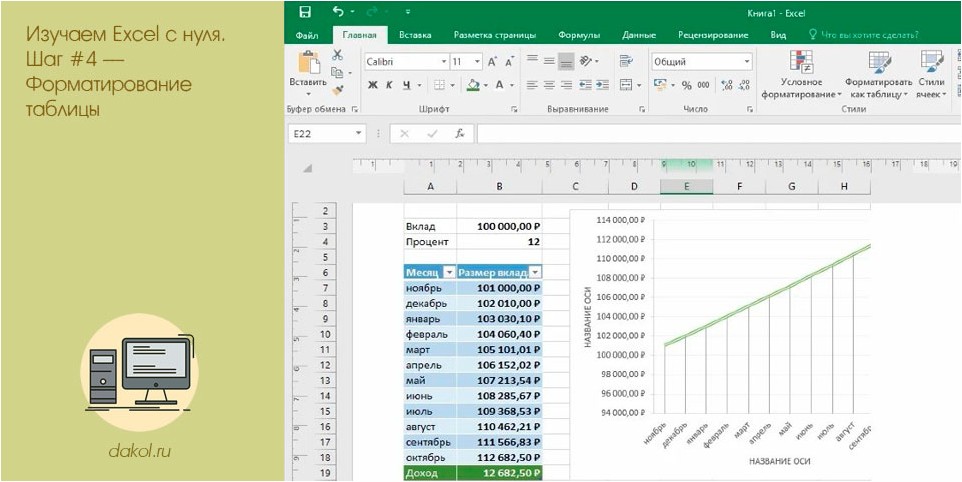Image resolution: width=962 pixels, height=482 pixels.
Task: Switch to the Главная tab
Action: 360,35
